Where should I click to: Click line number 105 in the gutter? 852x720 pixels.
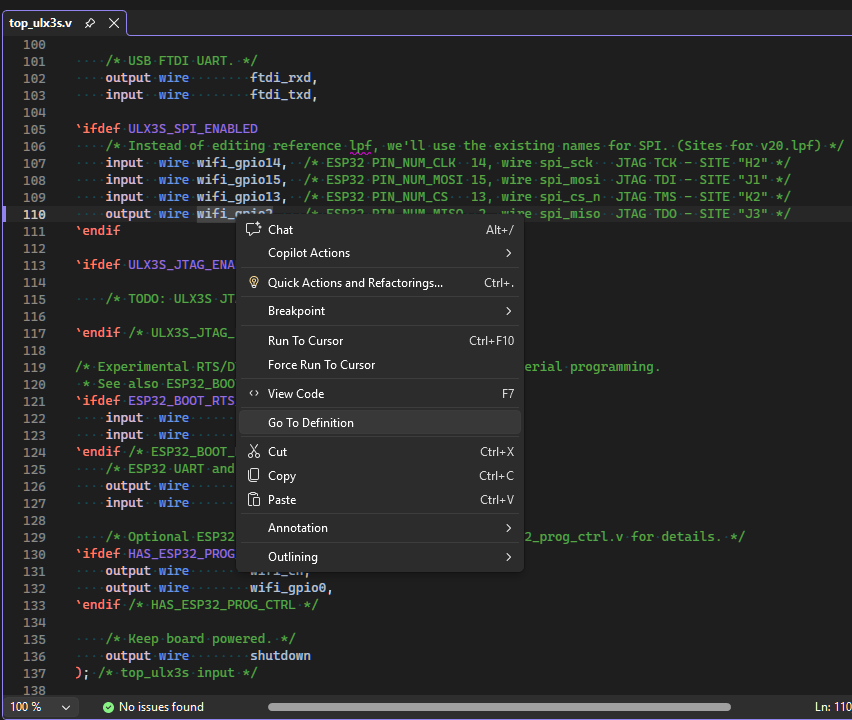34,129
